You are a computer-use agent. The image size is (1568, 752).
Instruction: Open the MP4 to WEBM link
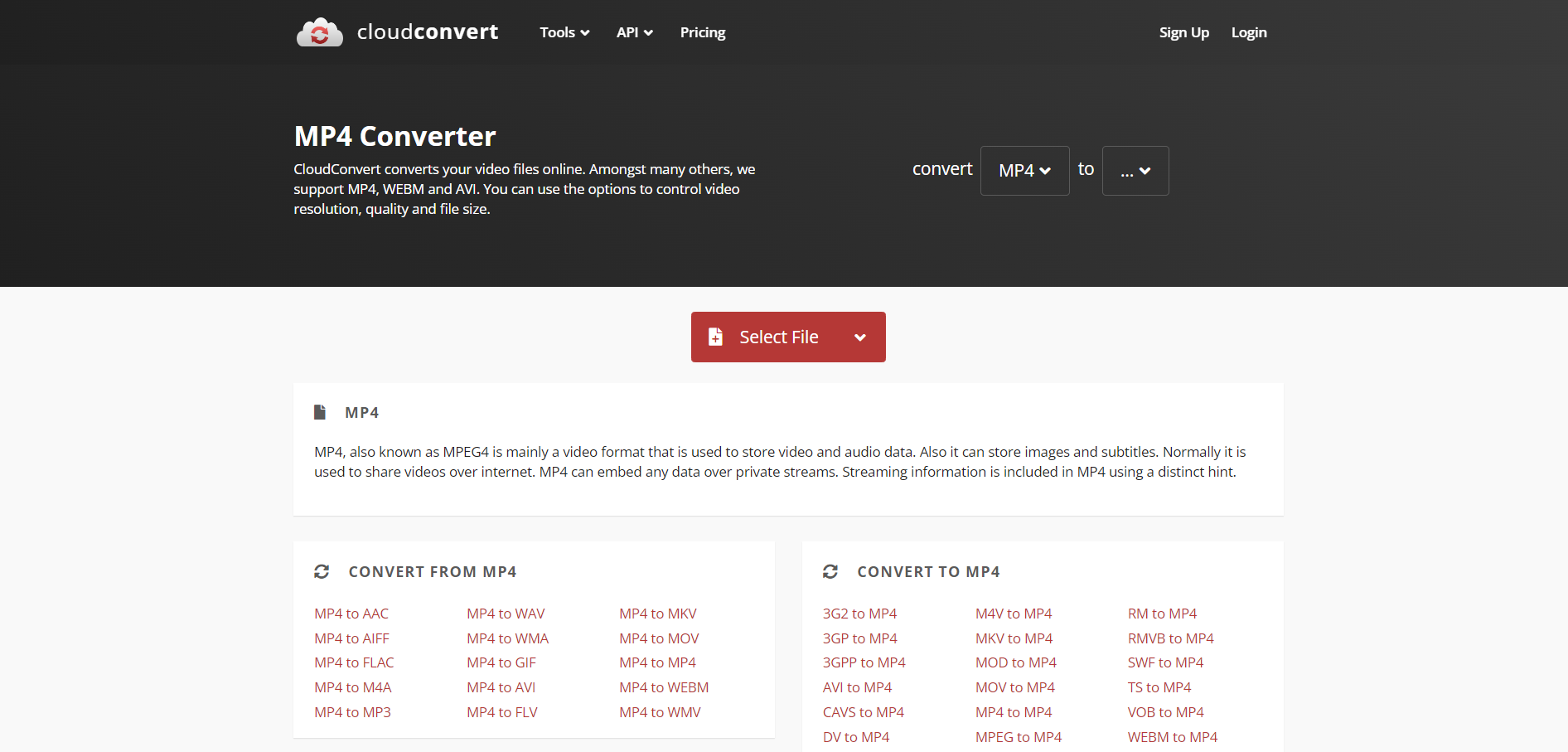[664, 687]
